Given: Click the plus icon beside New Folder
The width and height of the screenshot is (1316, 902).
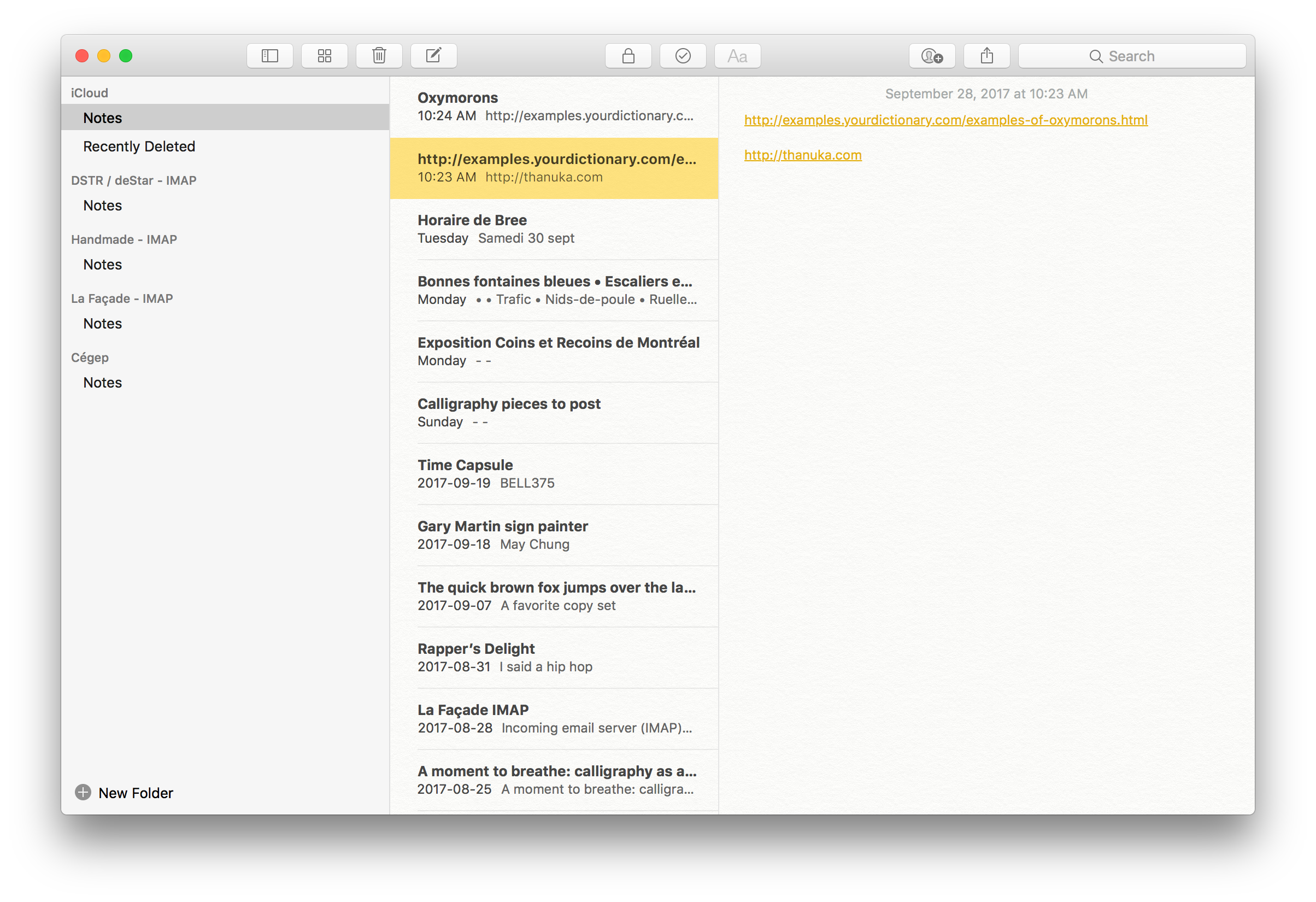Looking at the screenshot, I should tap(83, 792).
